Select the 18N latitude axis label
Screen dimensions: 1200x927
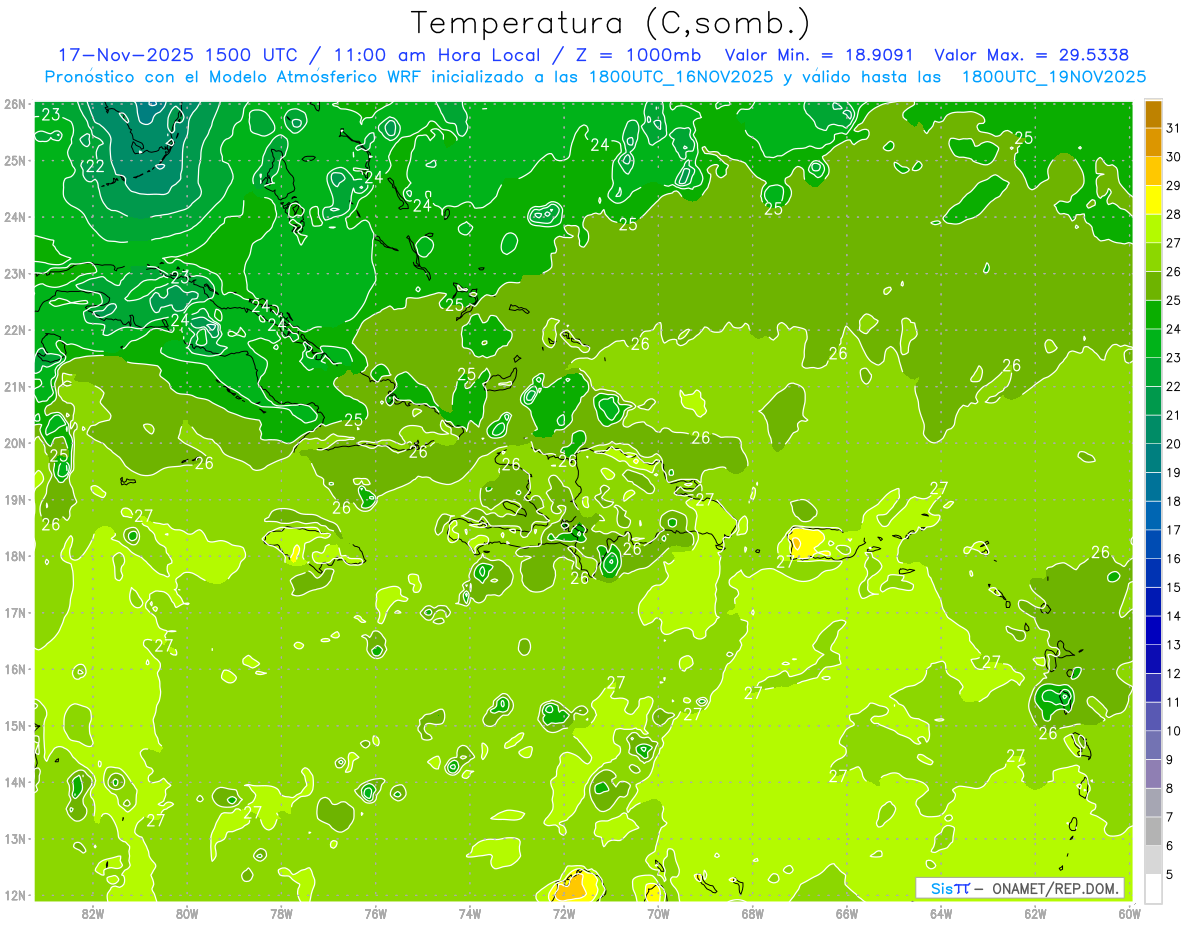click(x=15, y=556)
